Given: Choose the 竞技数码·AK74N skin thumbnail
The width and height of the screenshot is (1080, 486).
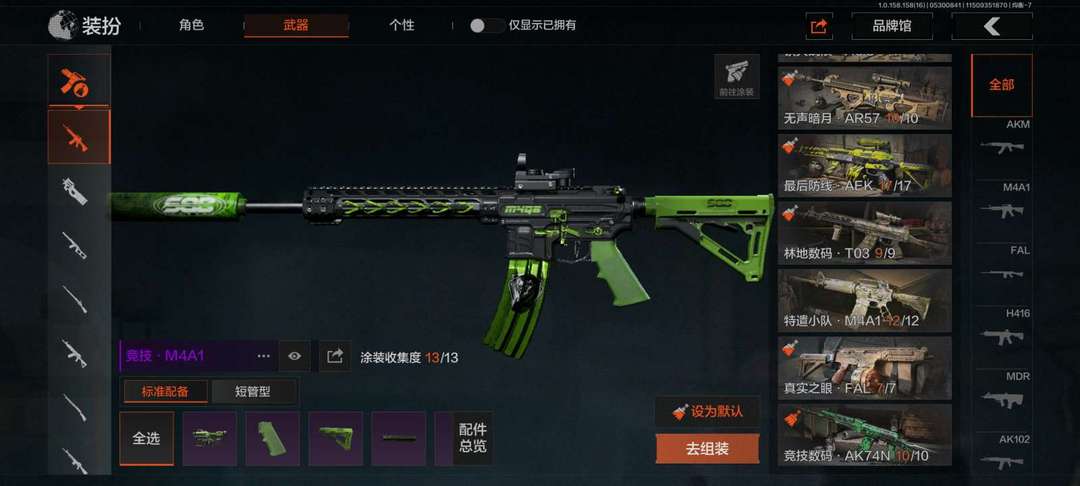Looking at the screenshot, I should coord(864,435).
